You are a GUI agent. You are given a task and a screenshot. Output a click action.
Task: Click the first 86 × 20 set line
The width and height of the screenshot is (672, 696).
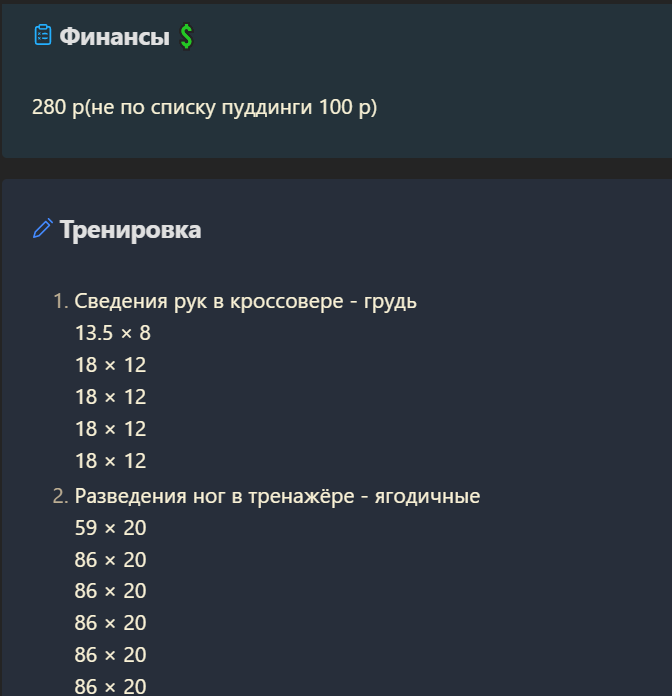[x=111, y=560]
